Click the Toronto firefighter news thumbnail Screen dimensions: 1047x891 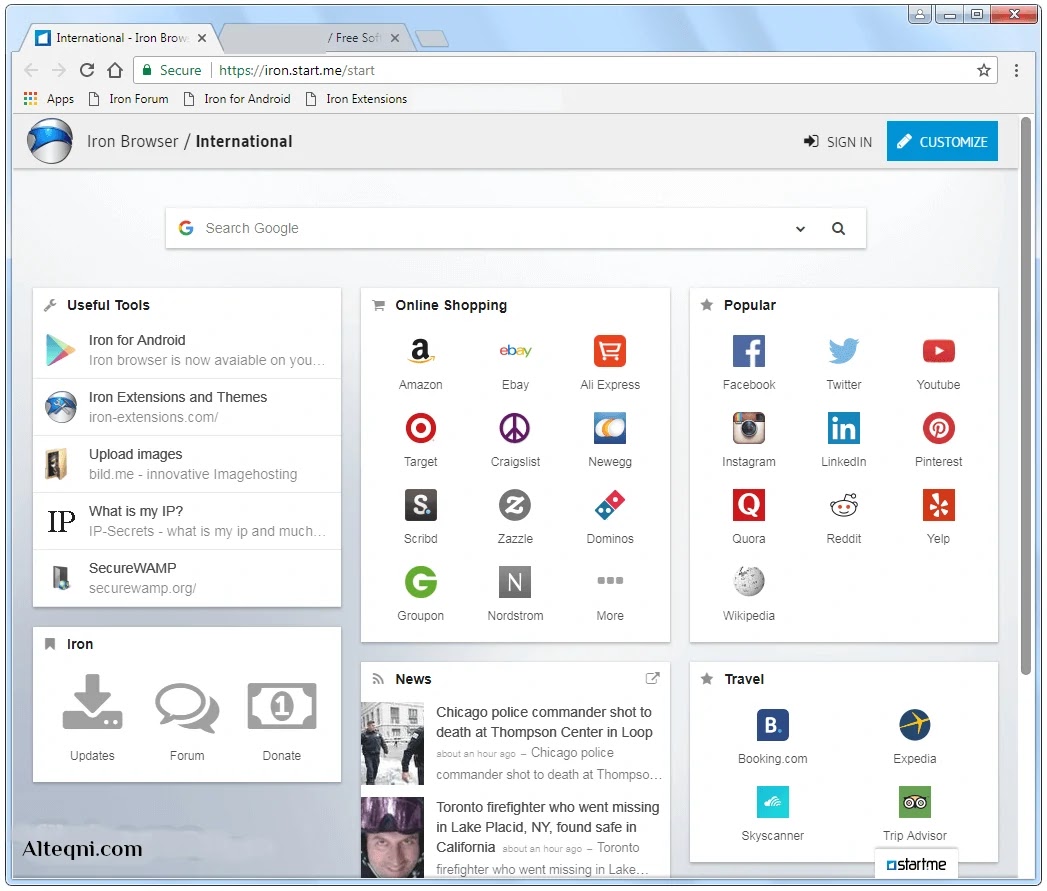(392, 837)
